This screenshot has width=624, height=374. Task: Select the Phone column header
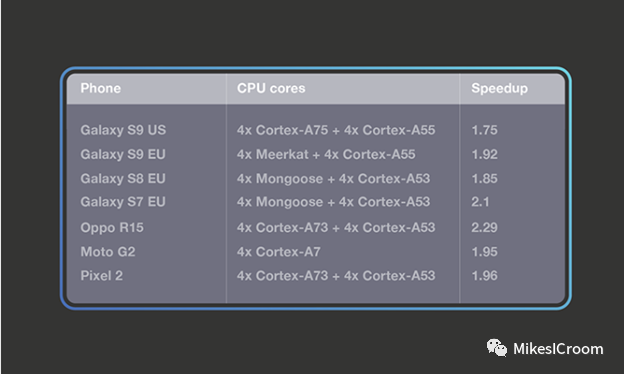point(101,88)
